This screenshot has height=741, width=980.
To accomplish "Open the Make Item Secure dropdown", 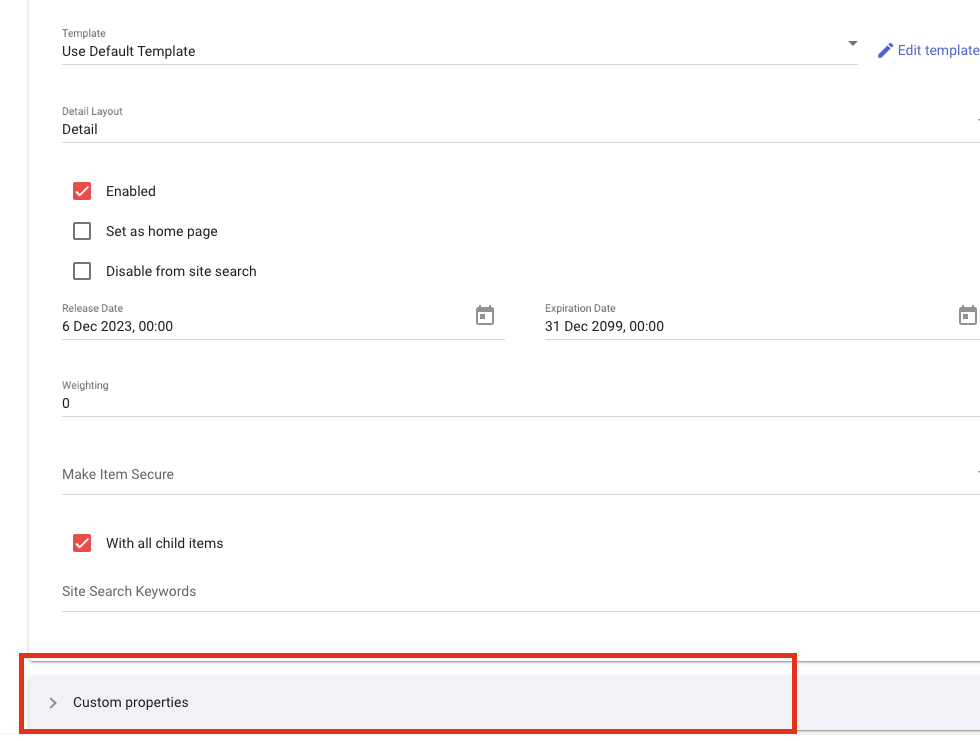I will 500,474.
